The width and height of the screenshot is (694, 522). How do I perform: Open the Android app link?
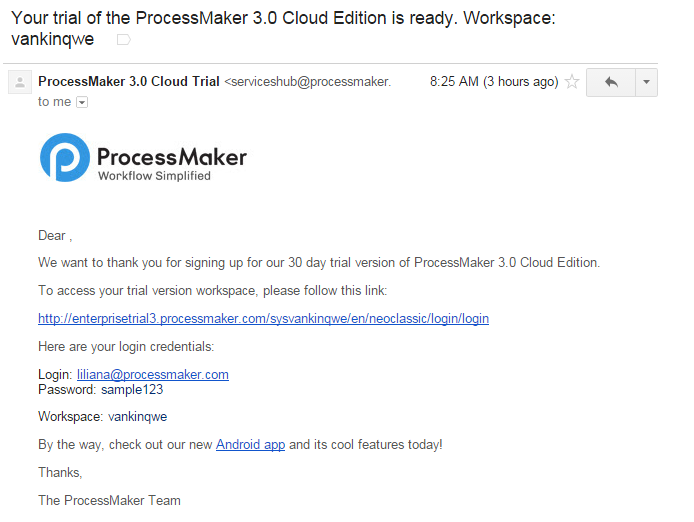coord(251,445)
